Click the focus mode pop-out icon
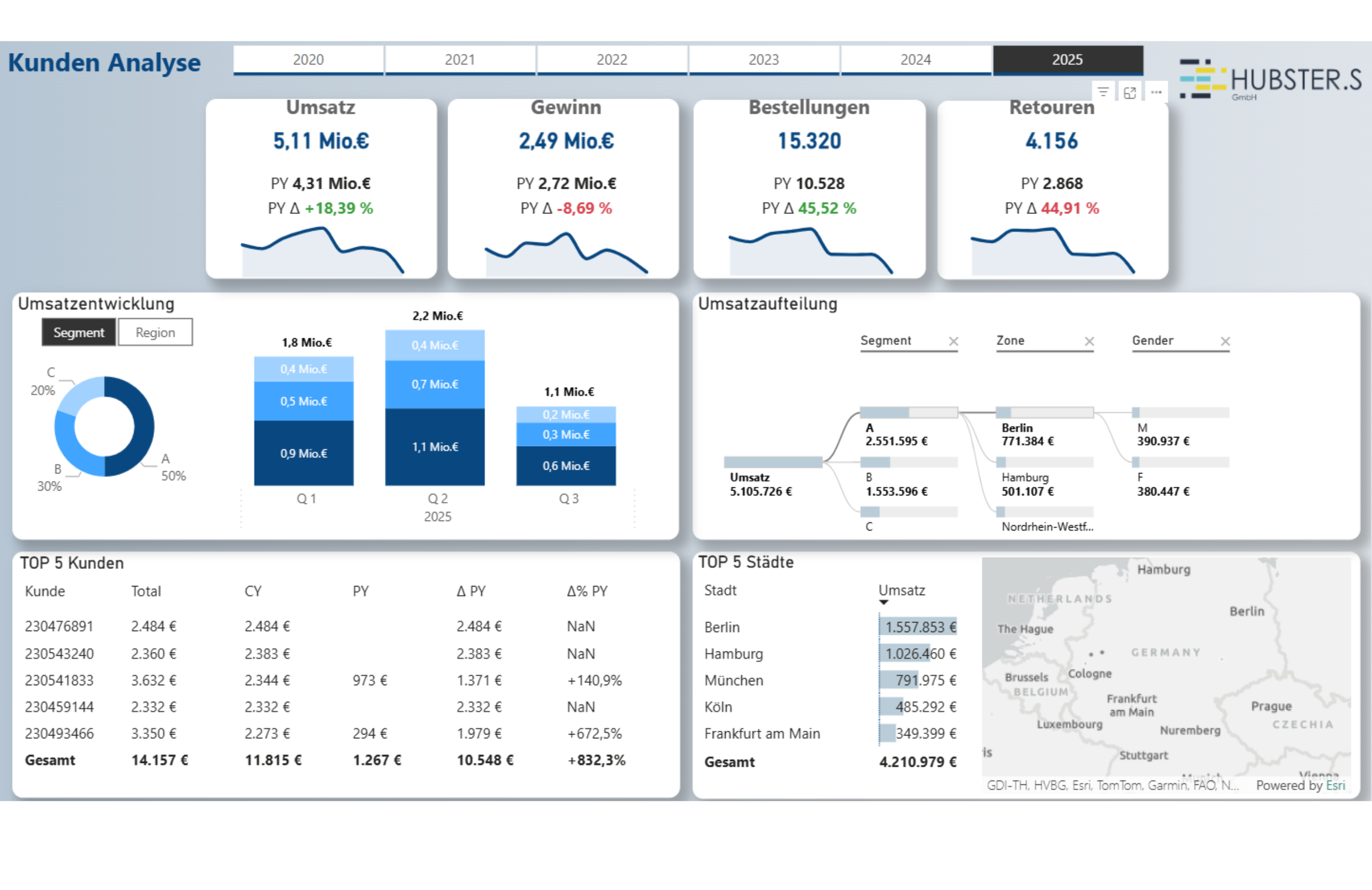Screen dimensions: 1372x890 (1129, 92)
